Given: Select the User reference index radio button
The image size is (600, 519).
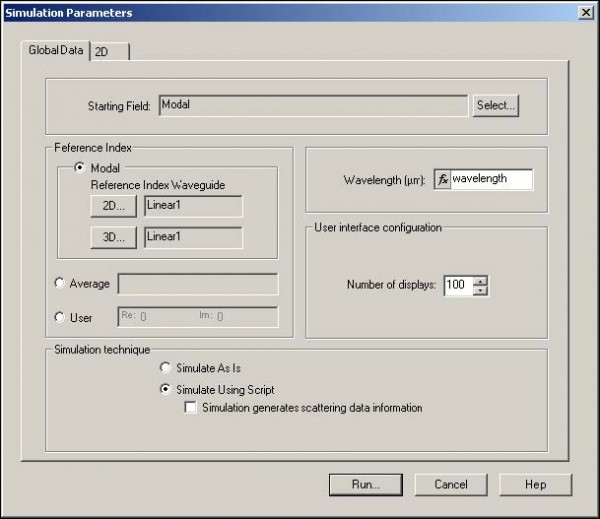Looking at the screenshot, I should [x=59, y=317].
